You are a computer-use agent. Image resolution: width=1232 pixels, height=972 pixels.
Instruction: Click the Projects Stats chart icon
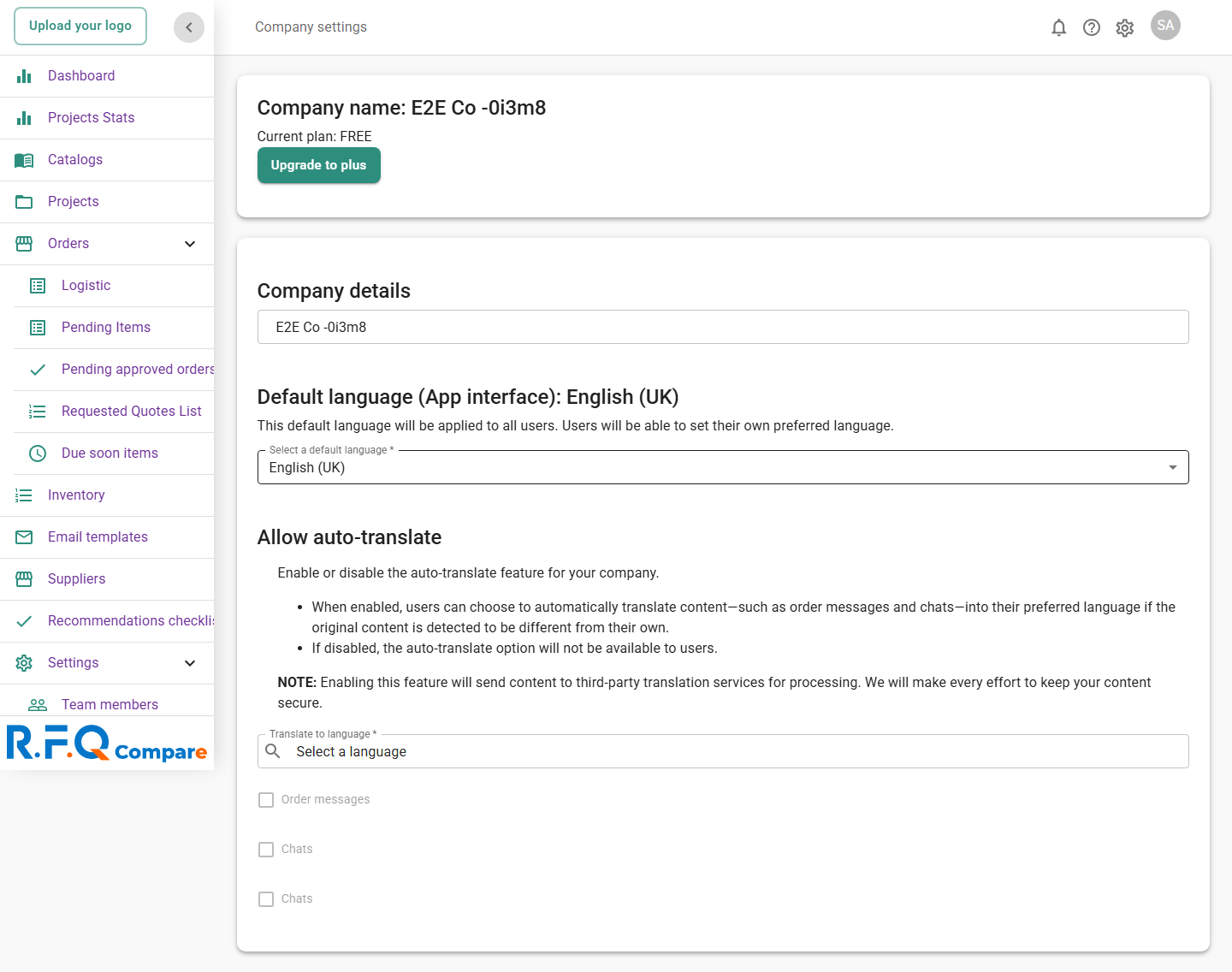tap(24, 118)
